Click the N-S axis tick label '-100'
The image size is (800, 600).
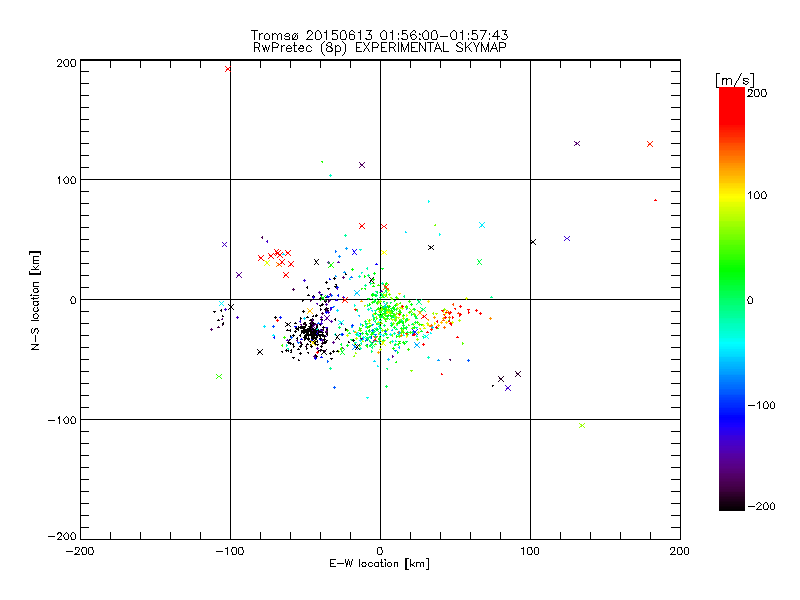point(62,420)
